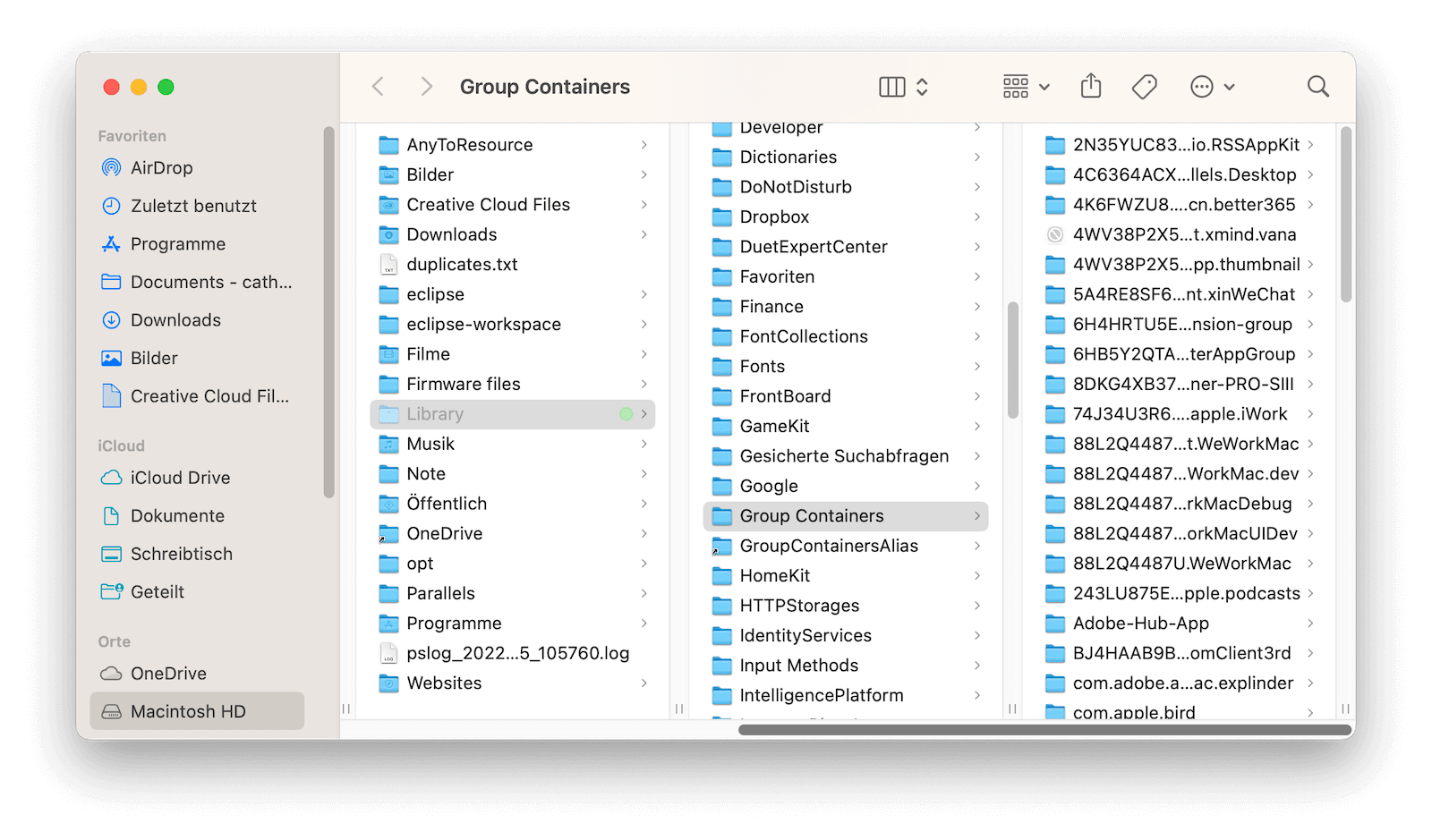
Task: Select the HTTPStorages folder
Action: pyautogui.click(x=846, y=606)
